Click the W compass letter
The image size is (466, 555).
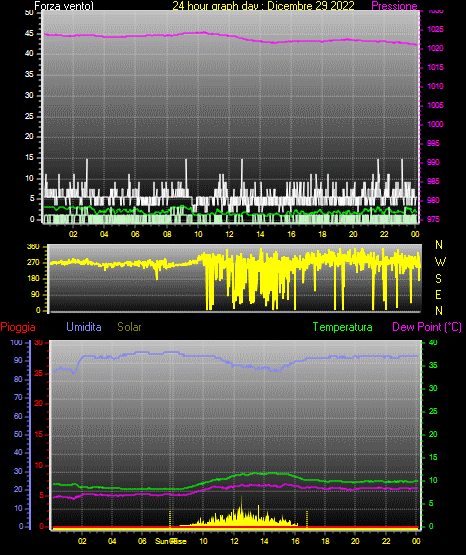click(440, 262)
